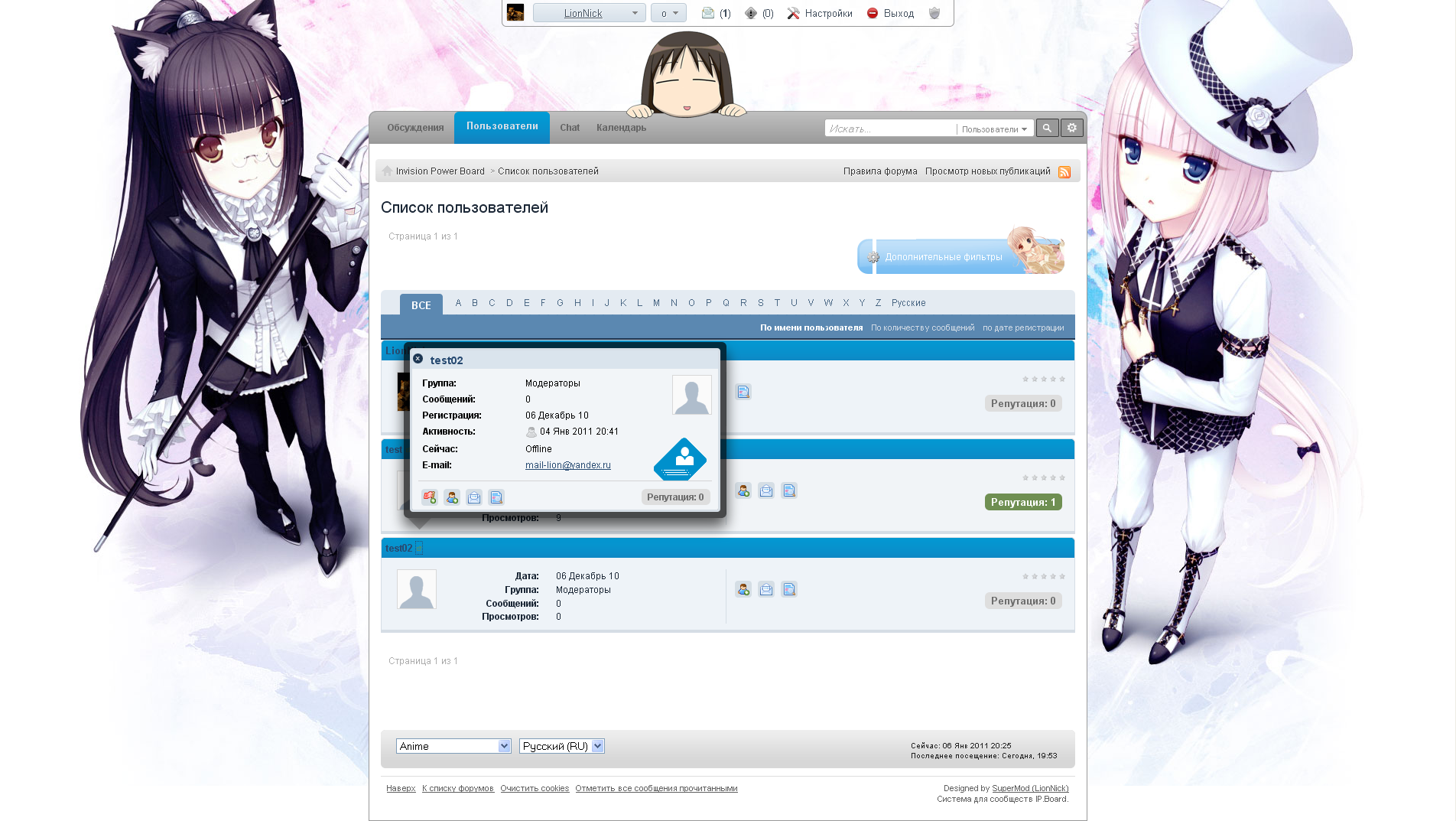
Task: Click the mail-lion@yandex.ru email link
Action: click(567, 465)
